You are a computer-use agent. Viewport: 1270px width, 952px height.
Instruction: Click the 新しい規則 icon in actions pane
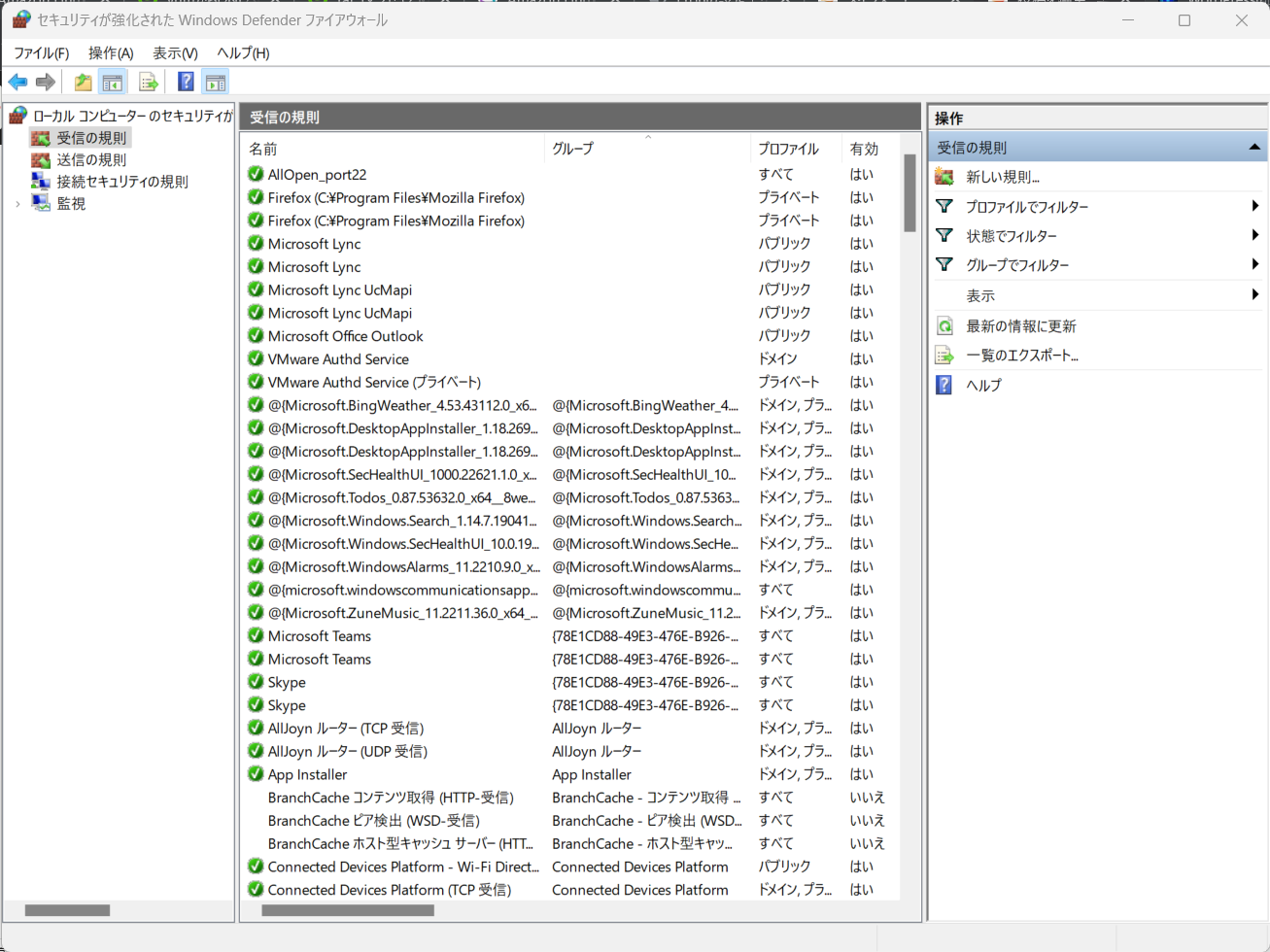944,177
